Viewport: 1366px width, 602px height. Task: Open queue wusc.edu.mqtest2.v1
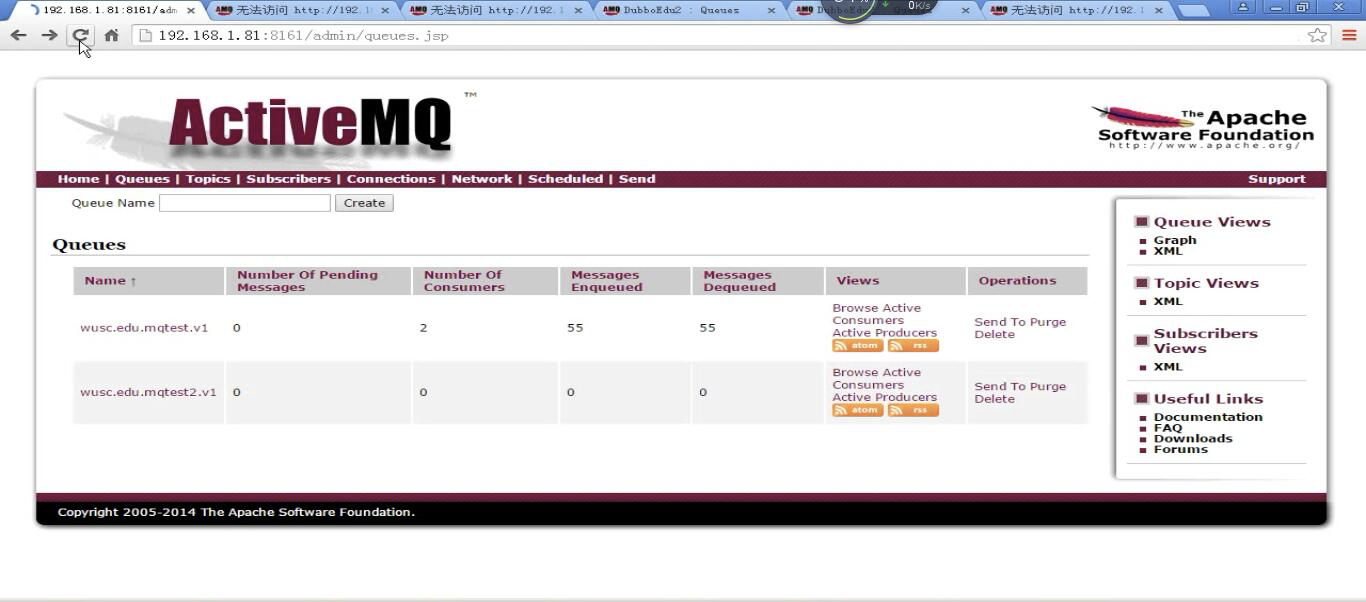(x=148, y=392)
